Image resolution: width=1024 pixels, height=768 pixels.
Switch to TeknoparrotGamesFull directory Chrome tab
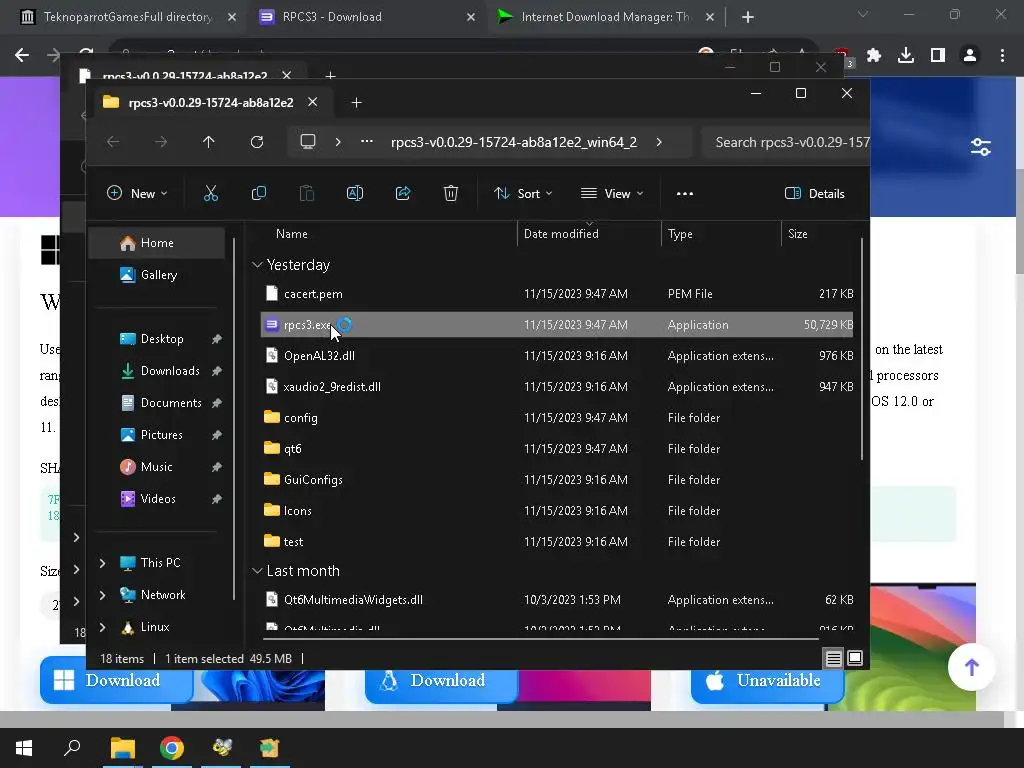click(128, 17)
